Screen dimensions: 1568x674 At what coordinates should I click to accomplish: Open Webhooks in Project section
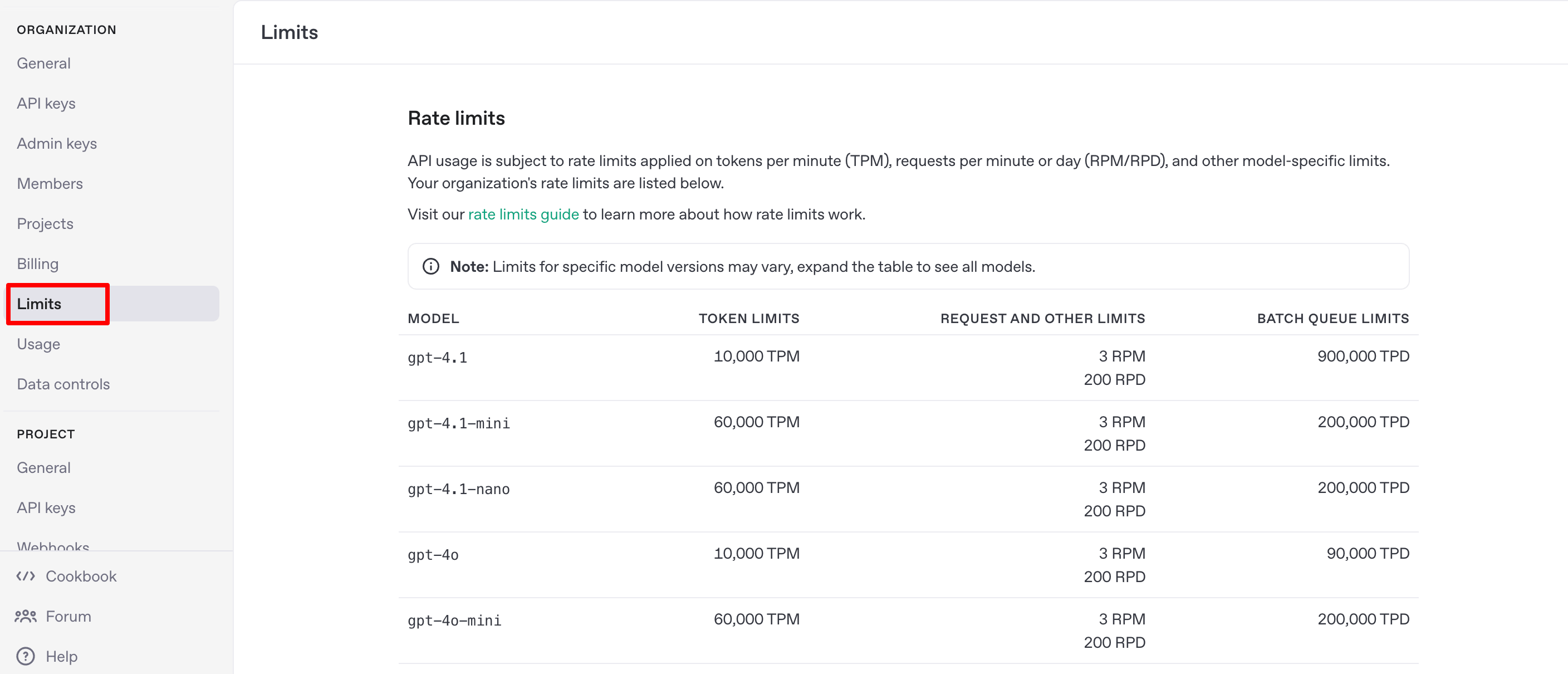pyautogui.click(x=53, y=546)
